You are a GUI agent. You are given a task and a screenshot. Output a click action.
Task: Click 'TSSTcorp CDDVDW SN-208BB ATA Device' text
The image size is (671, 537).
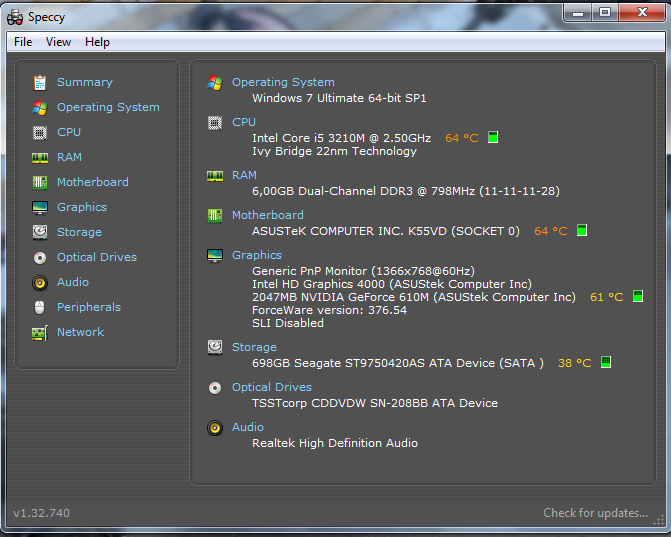coord(374,403)
